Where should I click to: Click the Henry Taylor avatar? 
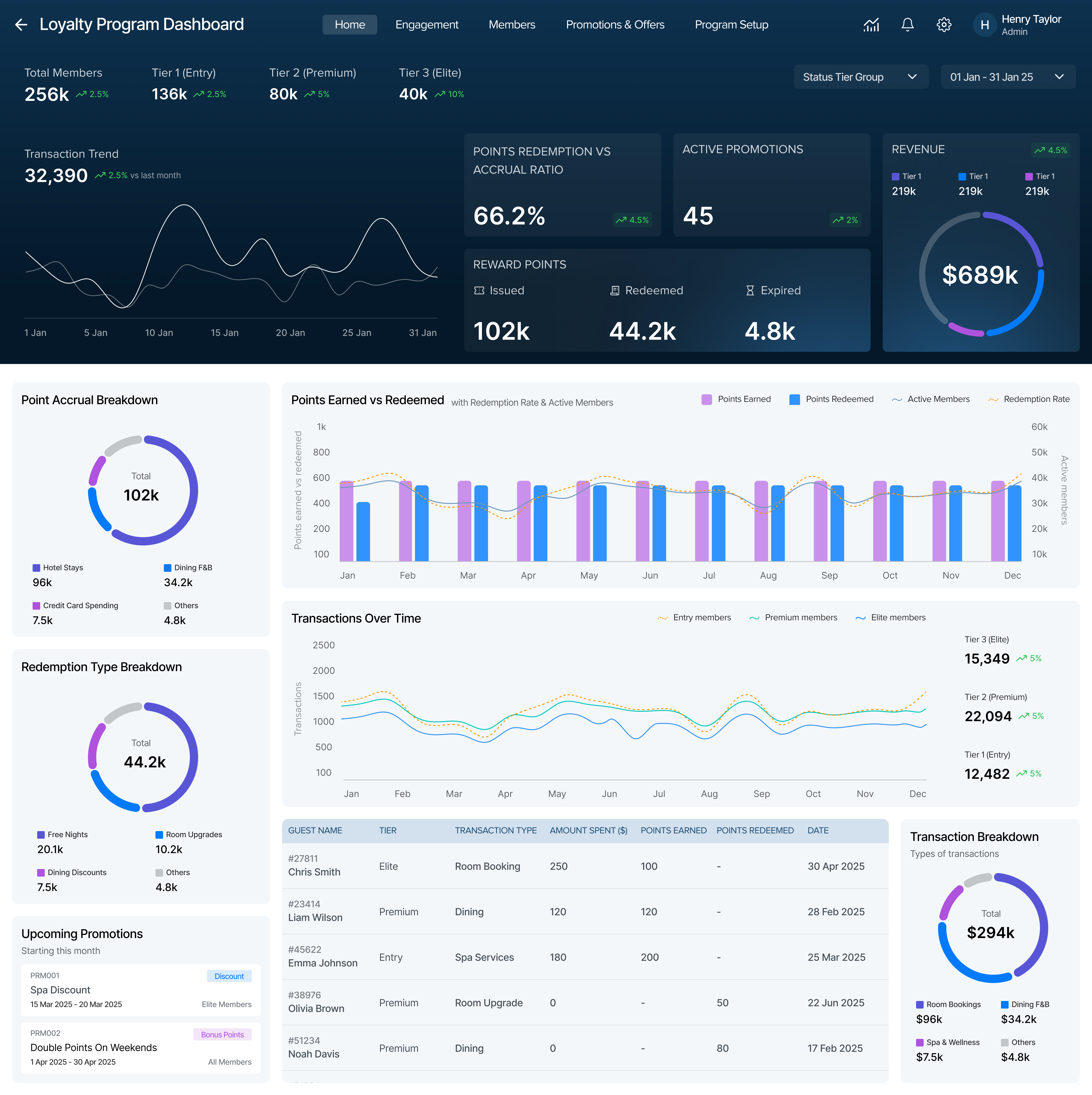pyautogui.click(x=985, y=25)
